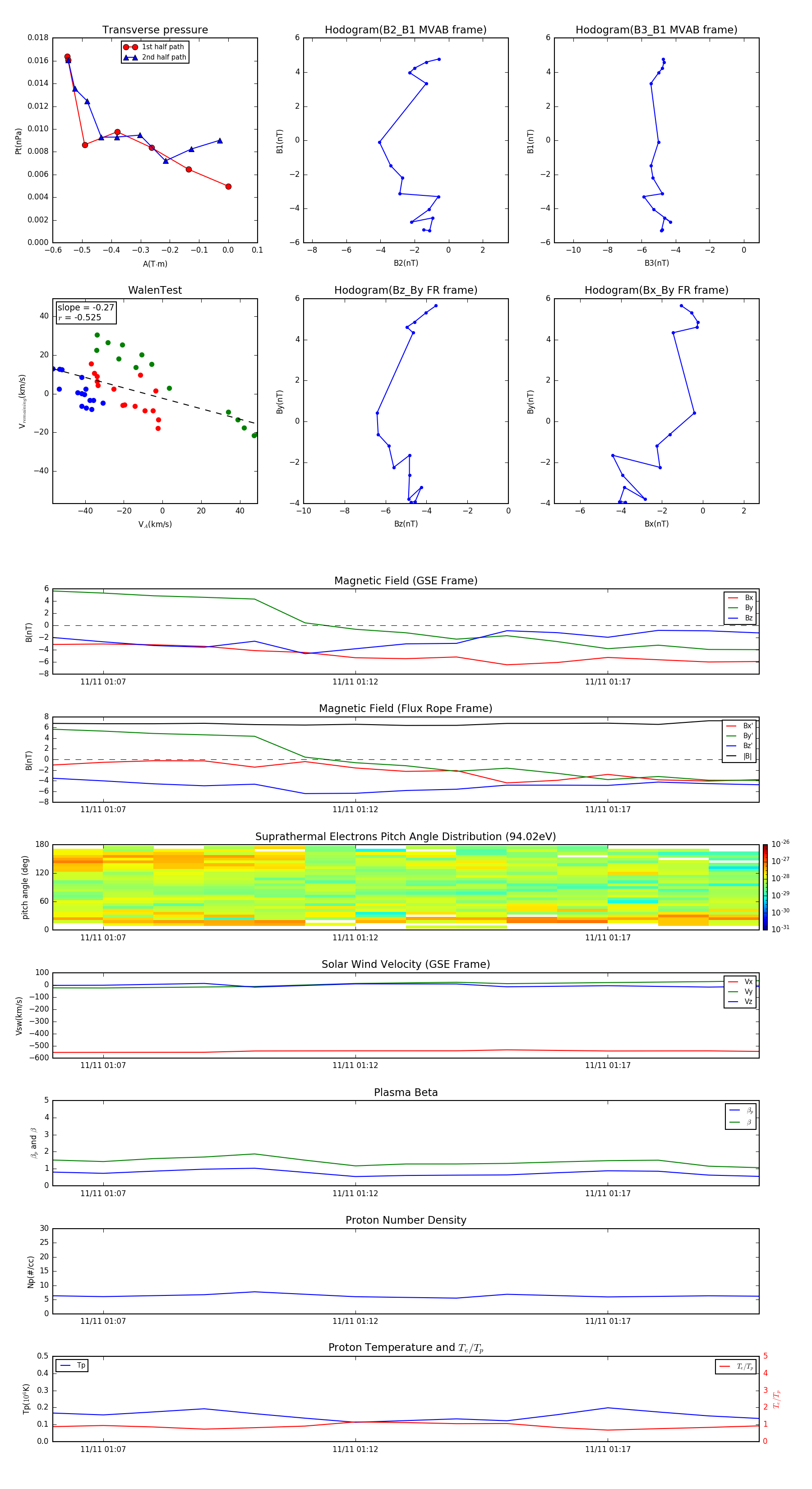Select the "1st half path" legend entry
Screen dimensions: 812x1489
154,47
